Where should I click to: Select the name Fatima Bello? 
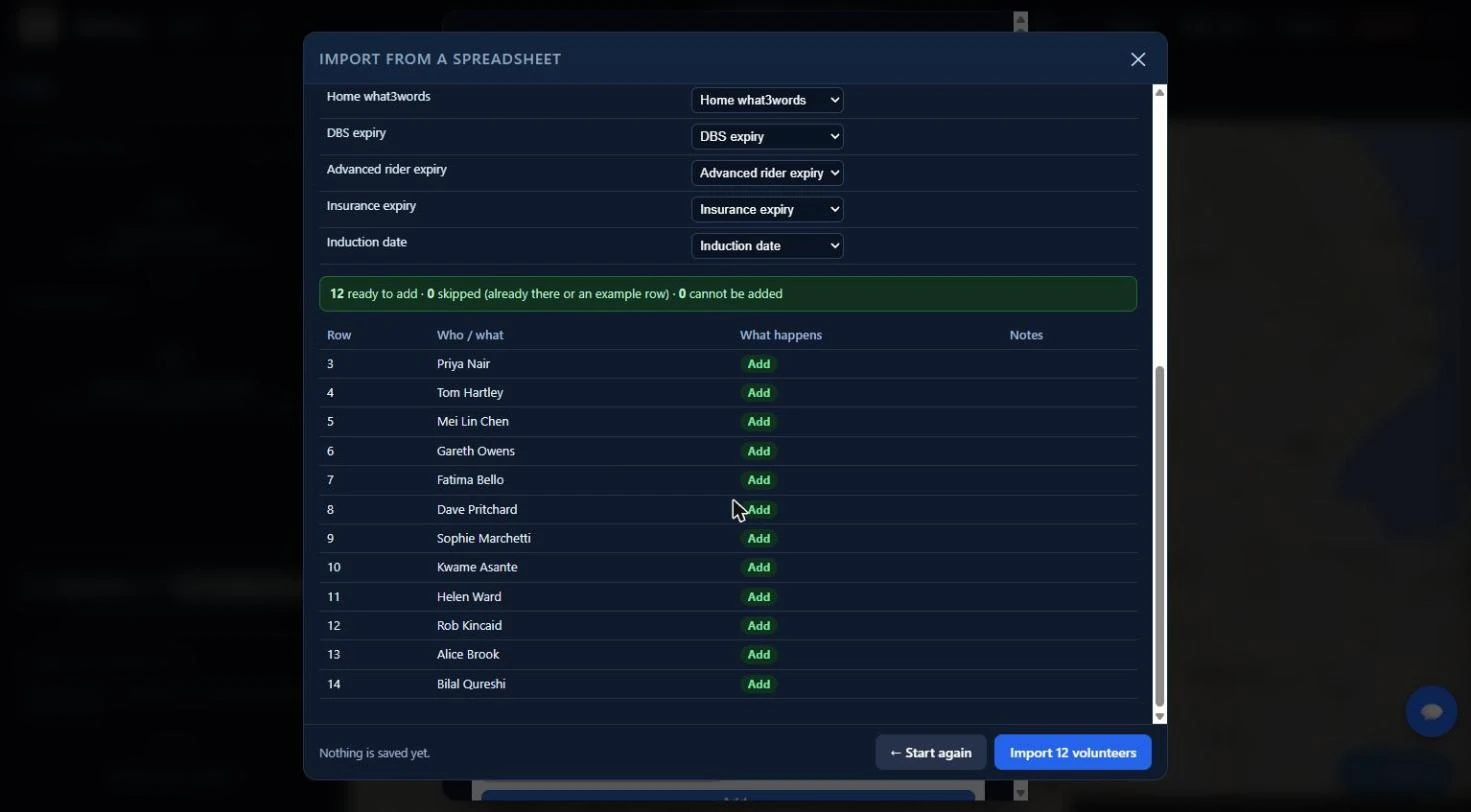[x=470, y=480]
